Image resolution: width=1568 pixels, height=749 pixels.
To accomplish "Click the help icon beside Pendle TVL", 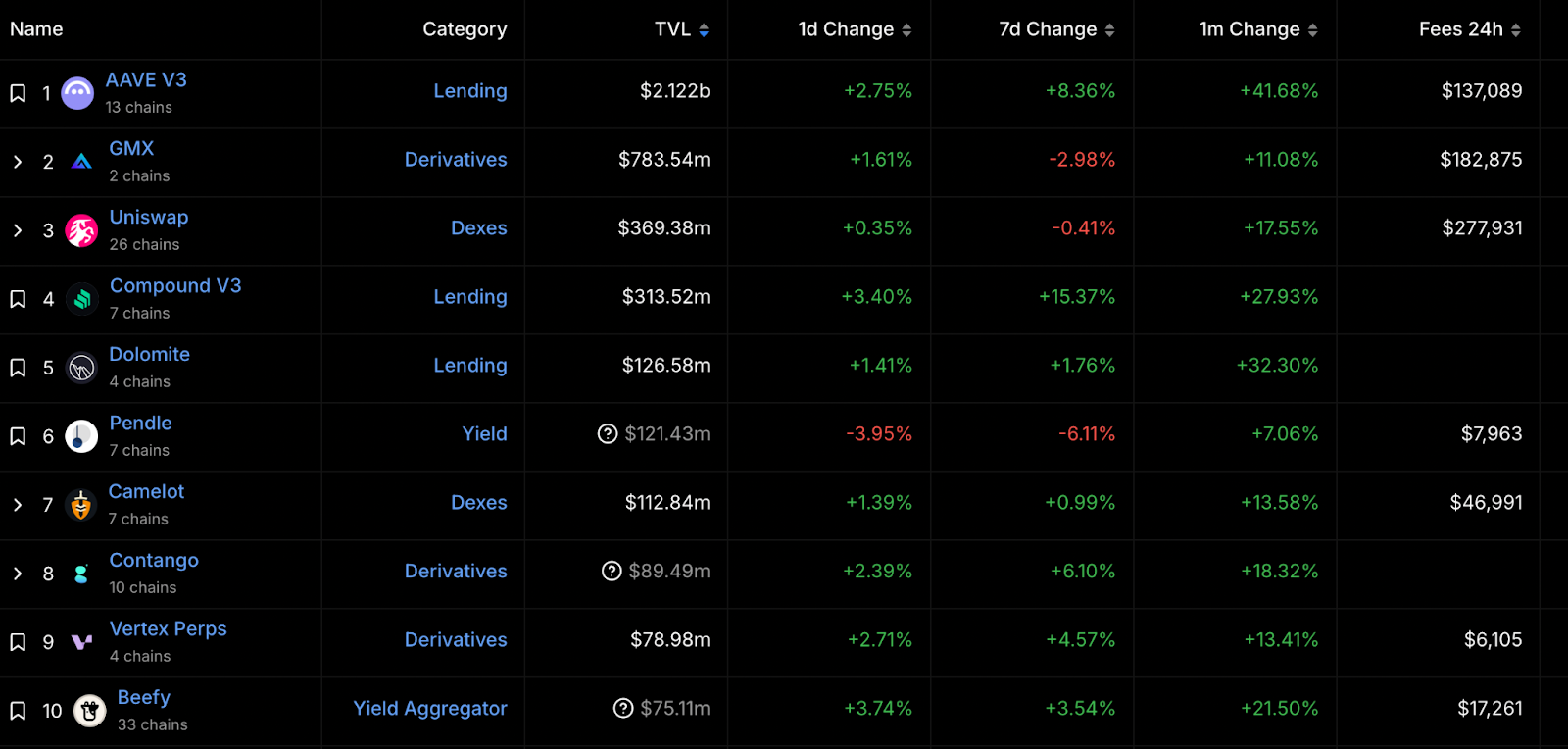I will click(x=608, y=433).
